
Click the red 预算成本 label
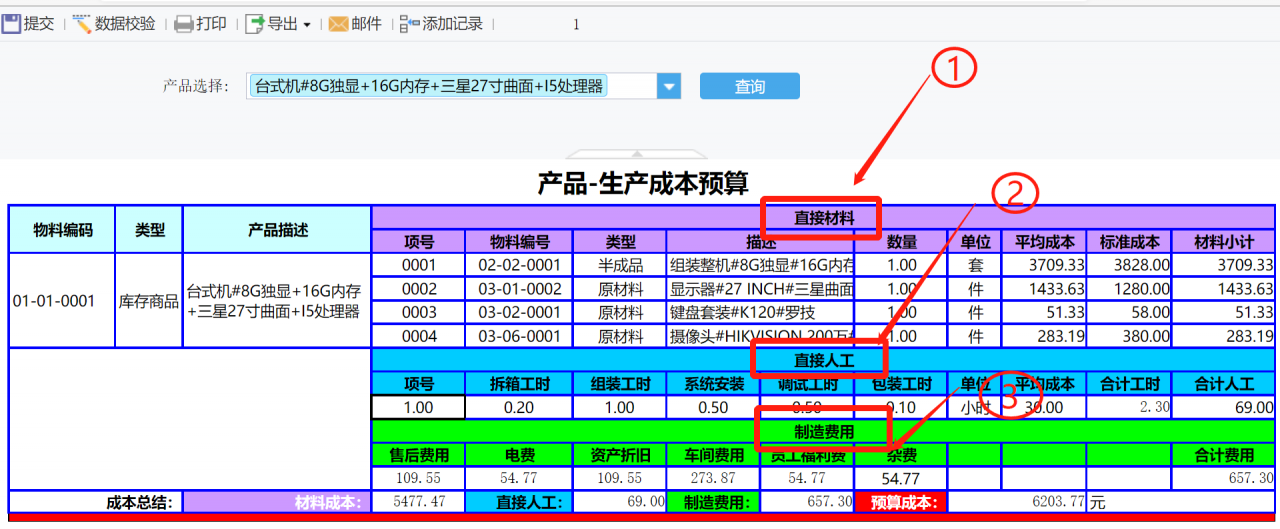click(901, 502)
